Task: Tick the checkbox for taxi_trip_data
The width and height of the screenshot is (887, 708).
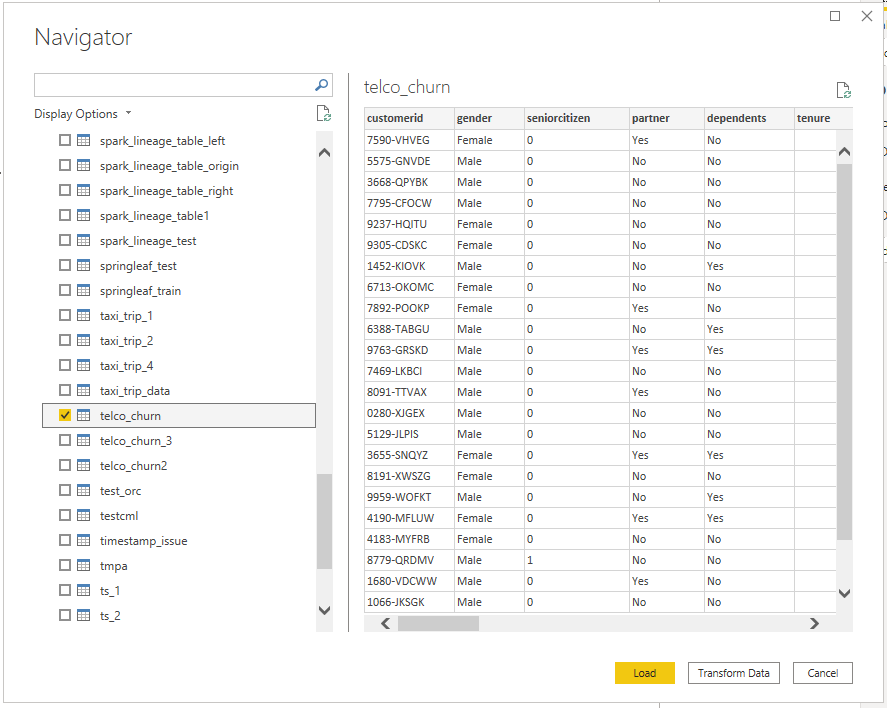Action: point(65,390)
